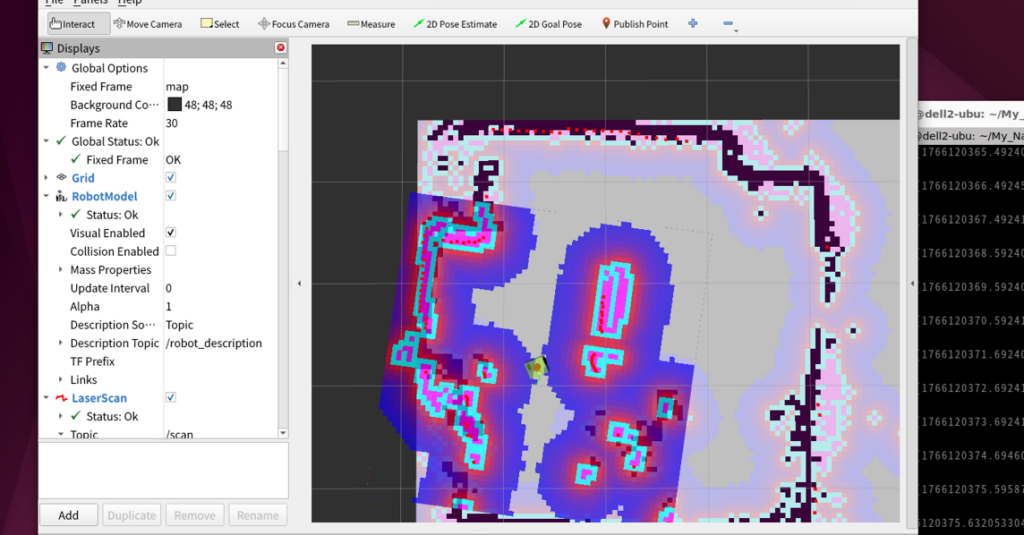Click the Add display button
The width and height of the screenshot is (1024, 535).
(x=68, y=515)
